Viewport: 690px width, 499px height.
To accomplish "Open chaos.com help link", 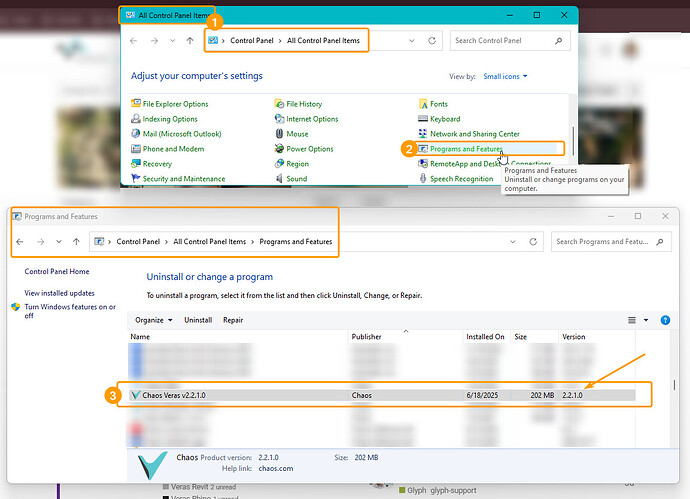I will click(276, 468).
